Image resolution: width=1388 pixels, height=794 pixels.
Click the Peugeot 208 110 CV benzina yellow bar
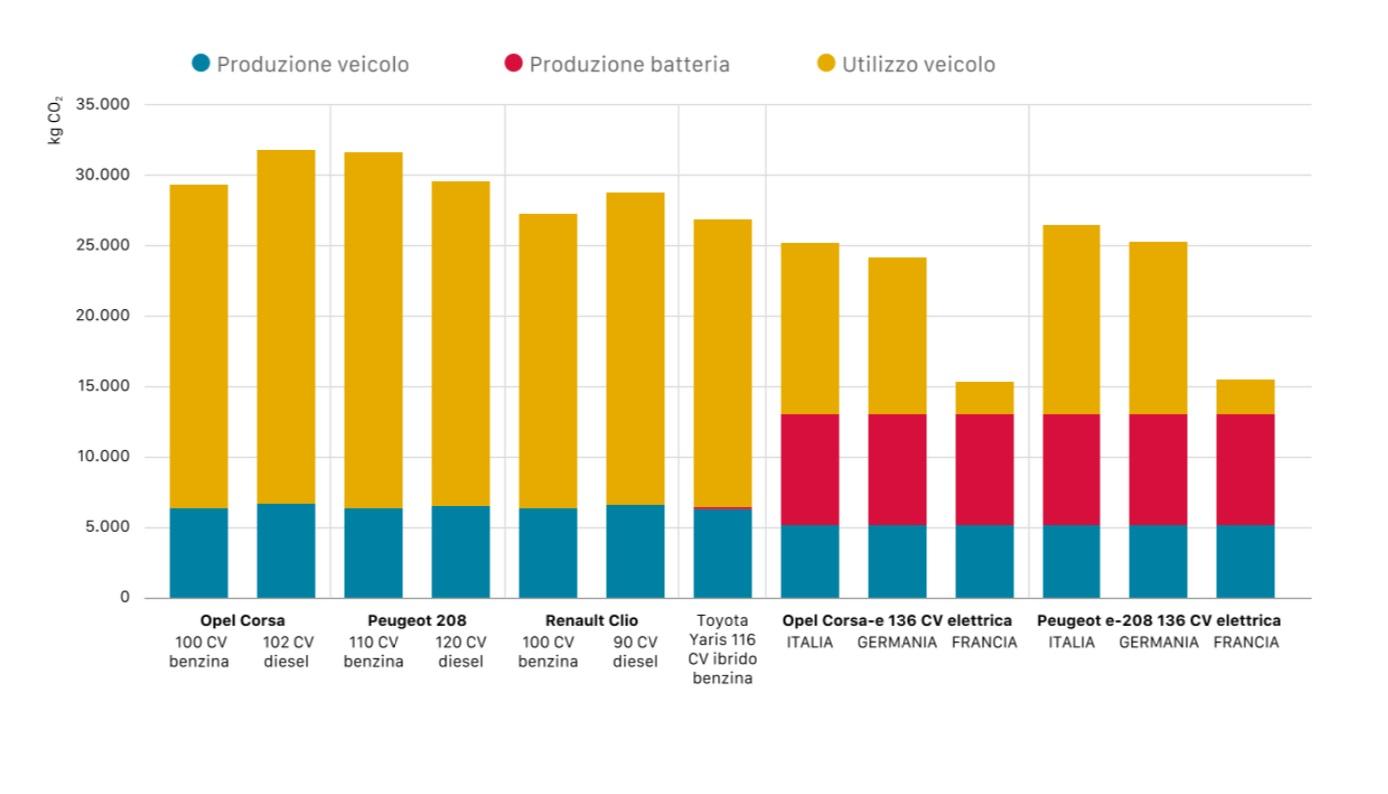[x=373, y=330]
